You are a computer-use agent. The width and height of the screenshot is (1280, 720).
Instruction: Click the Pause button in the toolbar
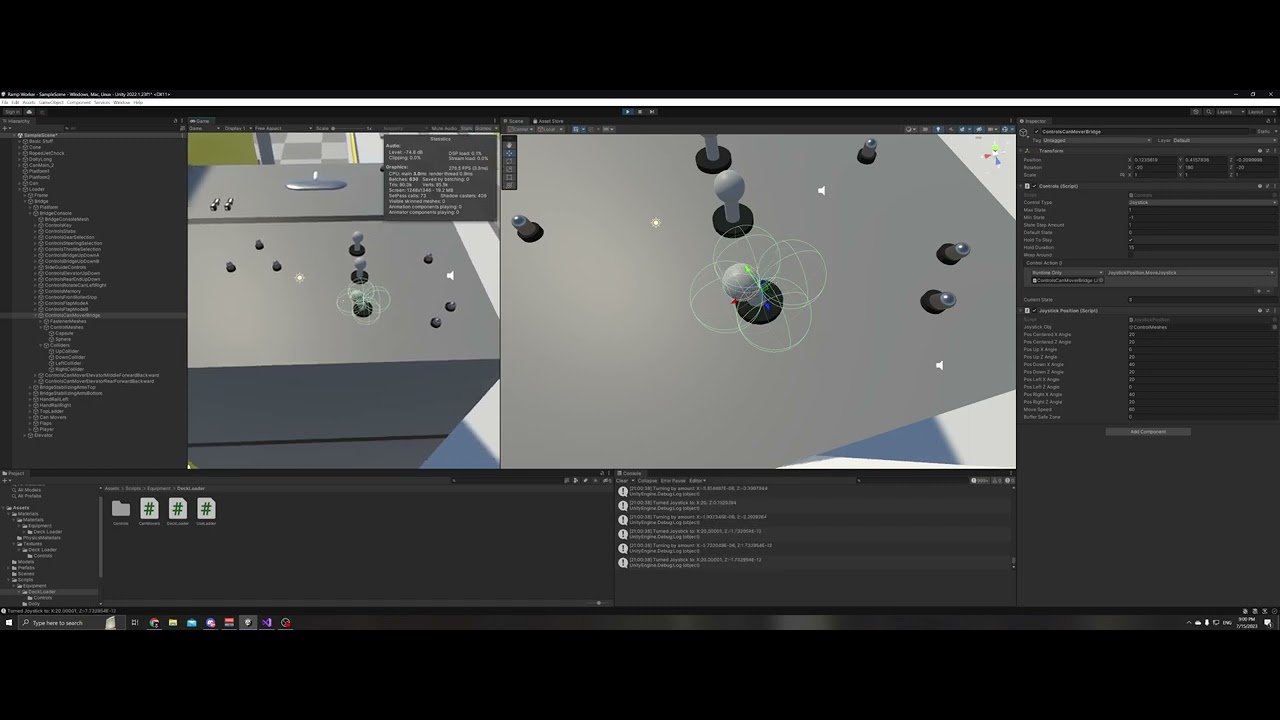tap(640, 111)
